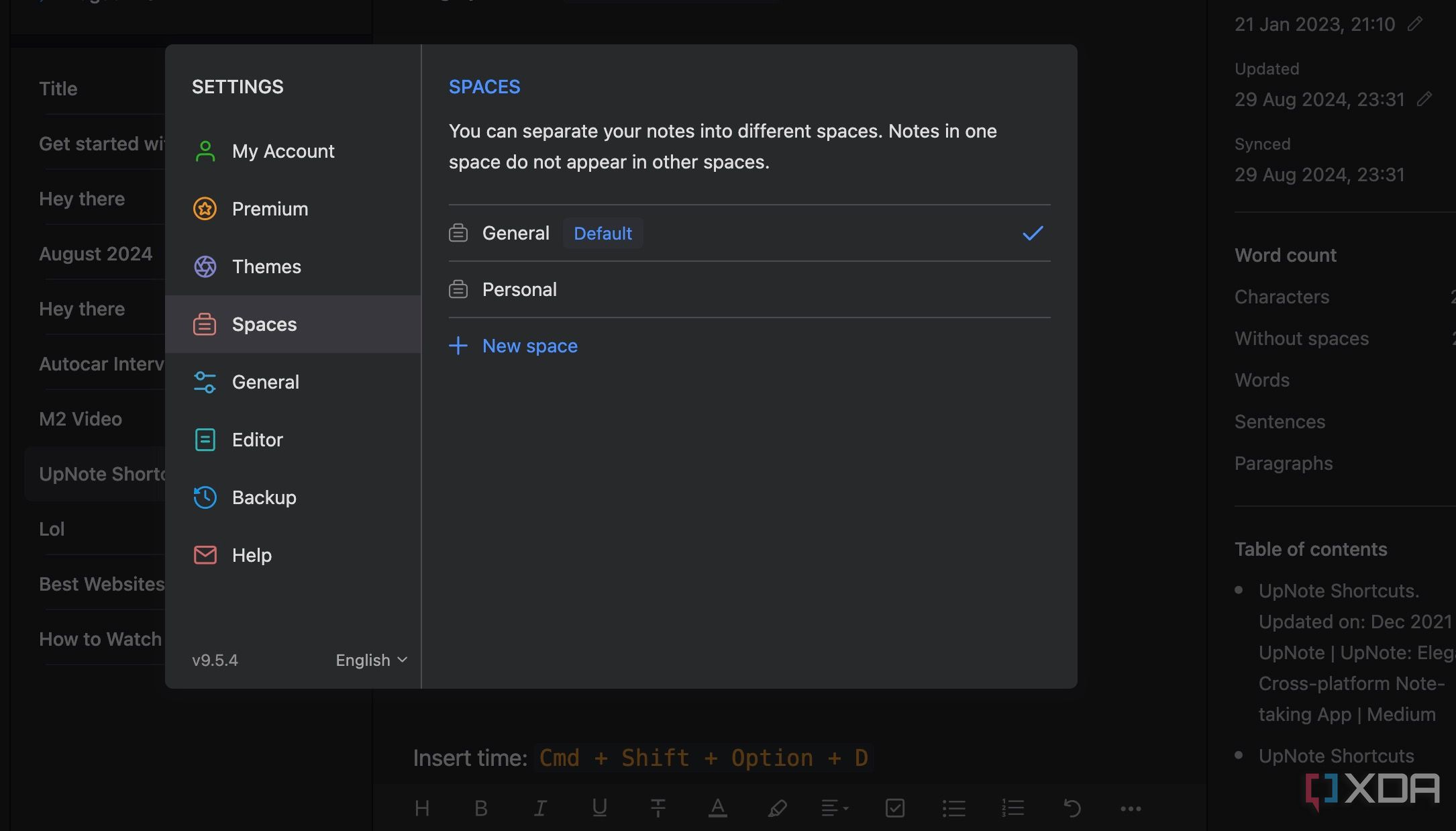Open the How to Watch note
This screenshot has width=1456, height=831.
pyautogui.click(x=101, y=639)
